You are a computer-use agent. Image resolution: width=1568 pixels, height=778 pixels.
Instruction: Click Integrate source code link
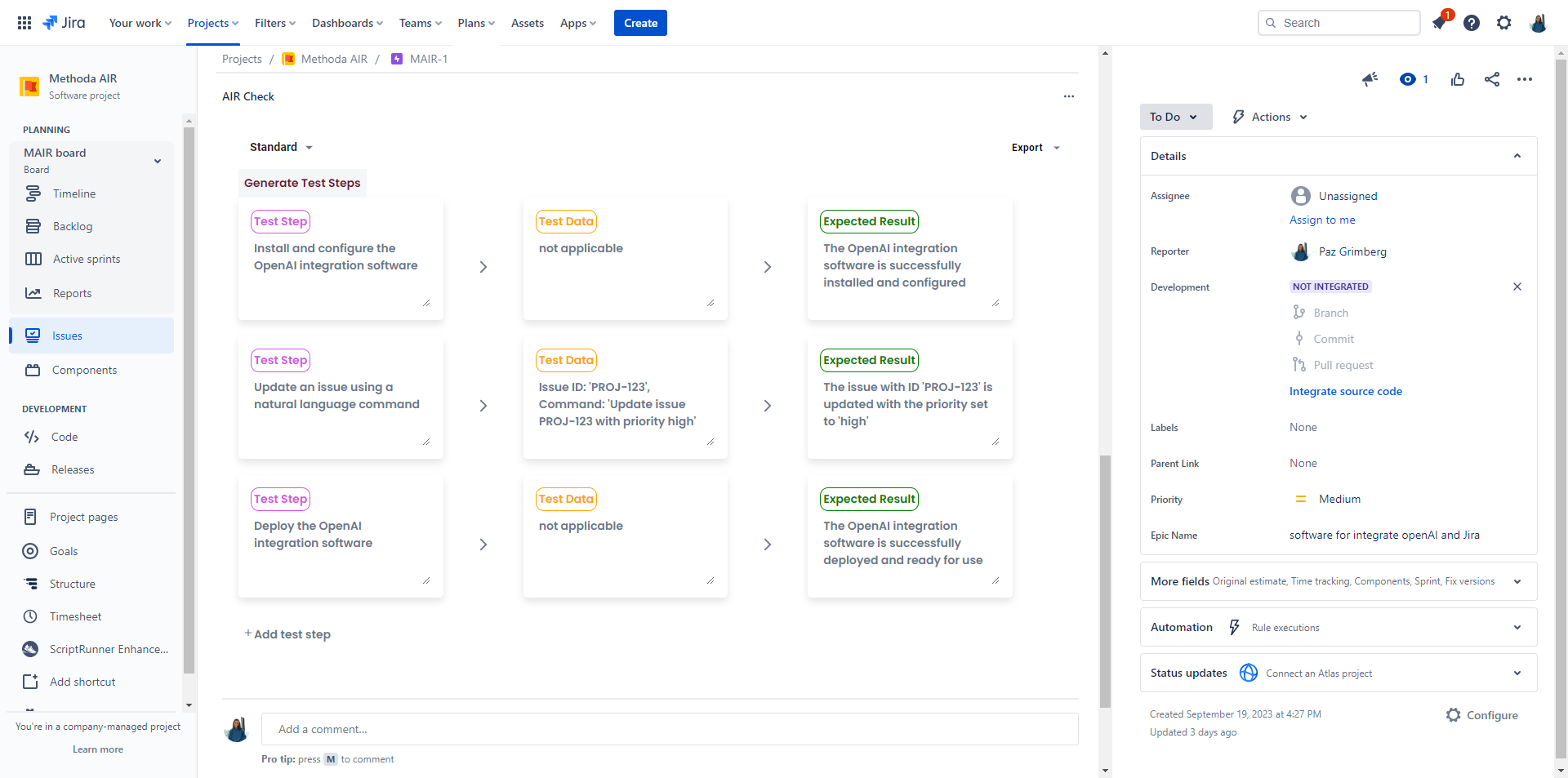point(1346,391)
